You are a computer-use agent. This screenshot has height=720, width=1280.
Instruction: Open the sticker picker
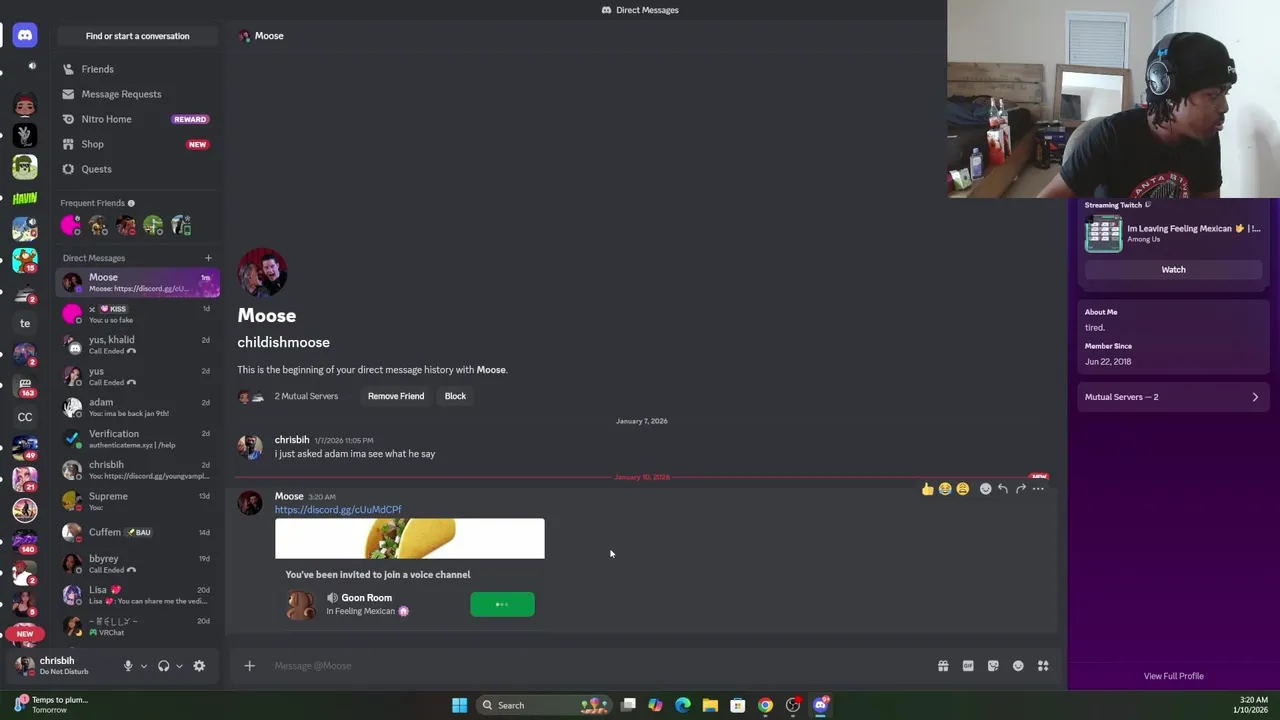tap(993, 666)
